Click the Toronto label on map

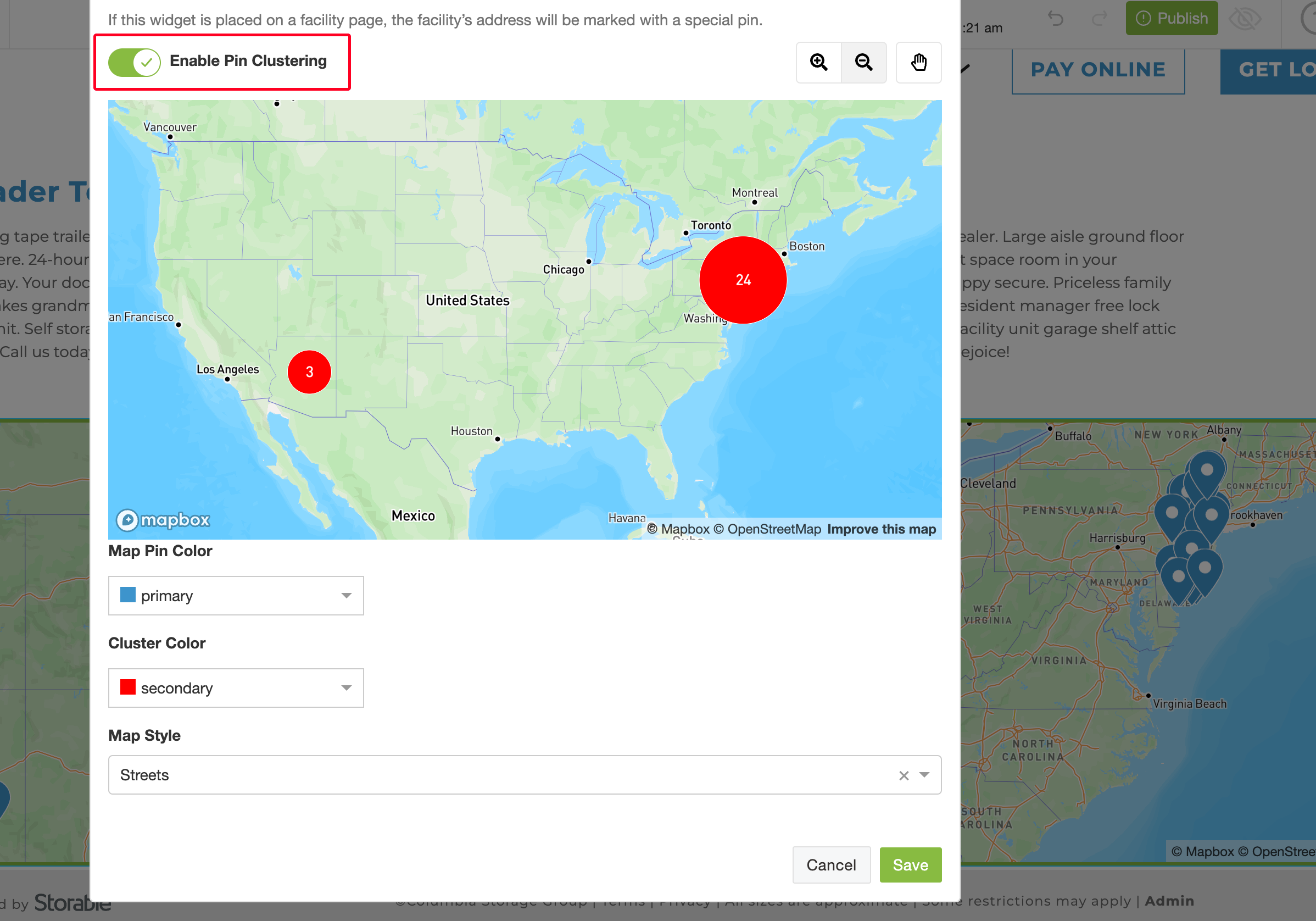click(x=711, y=225)
